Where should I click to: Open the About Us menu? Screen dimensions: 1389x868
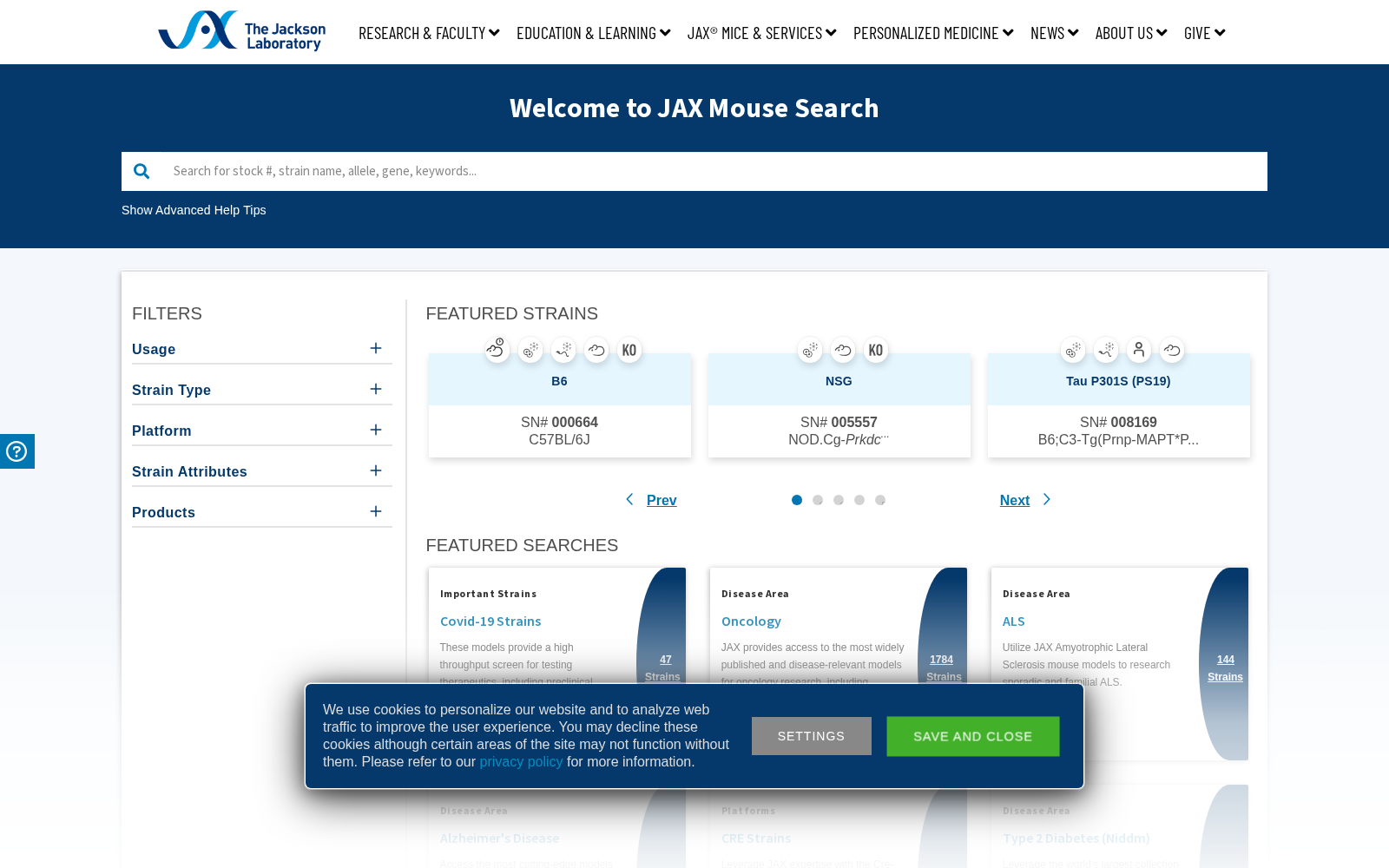1131,33
